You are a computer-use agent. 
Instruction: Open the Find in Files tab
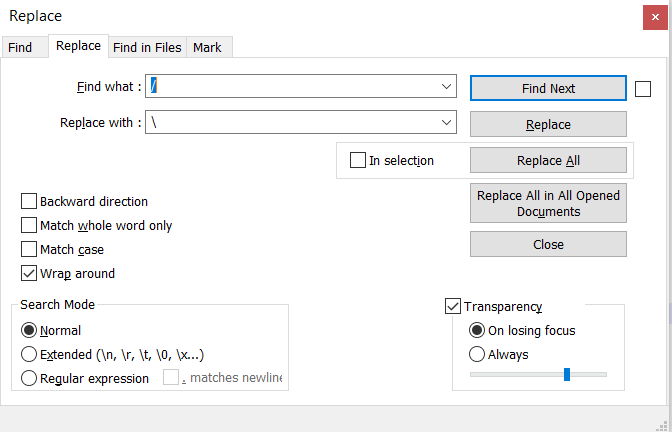[147, 48]
